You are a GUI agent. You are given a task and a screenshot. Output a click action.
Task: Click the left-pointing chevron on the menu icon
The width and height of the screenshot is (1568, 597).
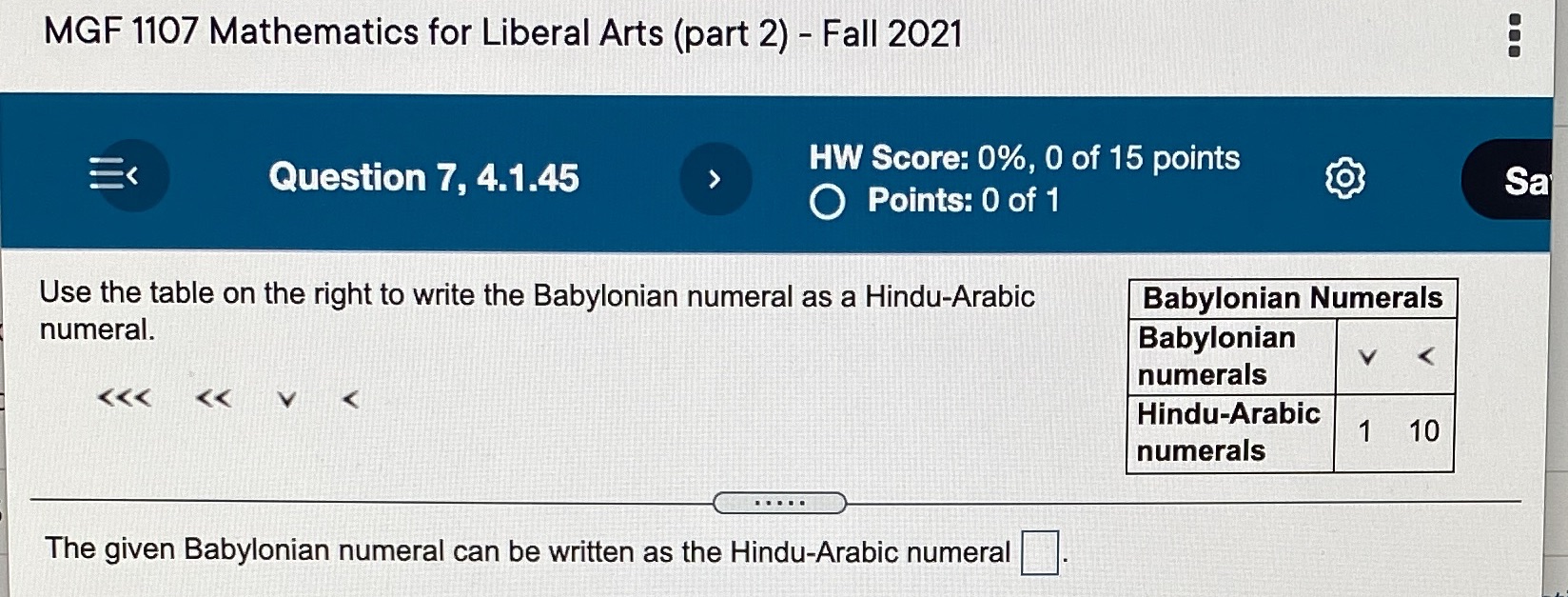(133, 175)
